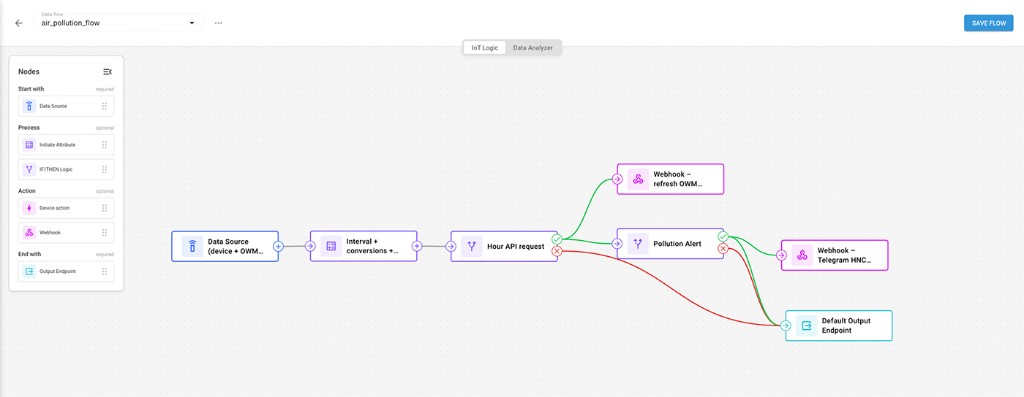Screen dimensions: 1024x397
Task: Click the SAVE FLOW button
Action: [x=988, y=23]
